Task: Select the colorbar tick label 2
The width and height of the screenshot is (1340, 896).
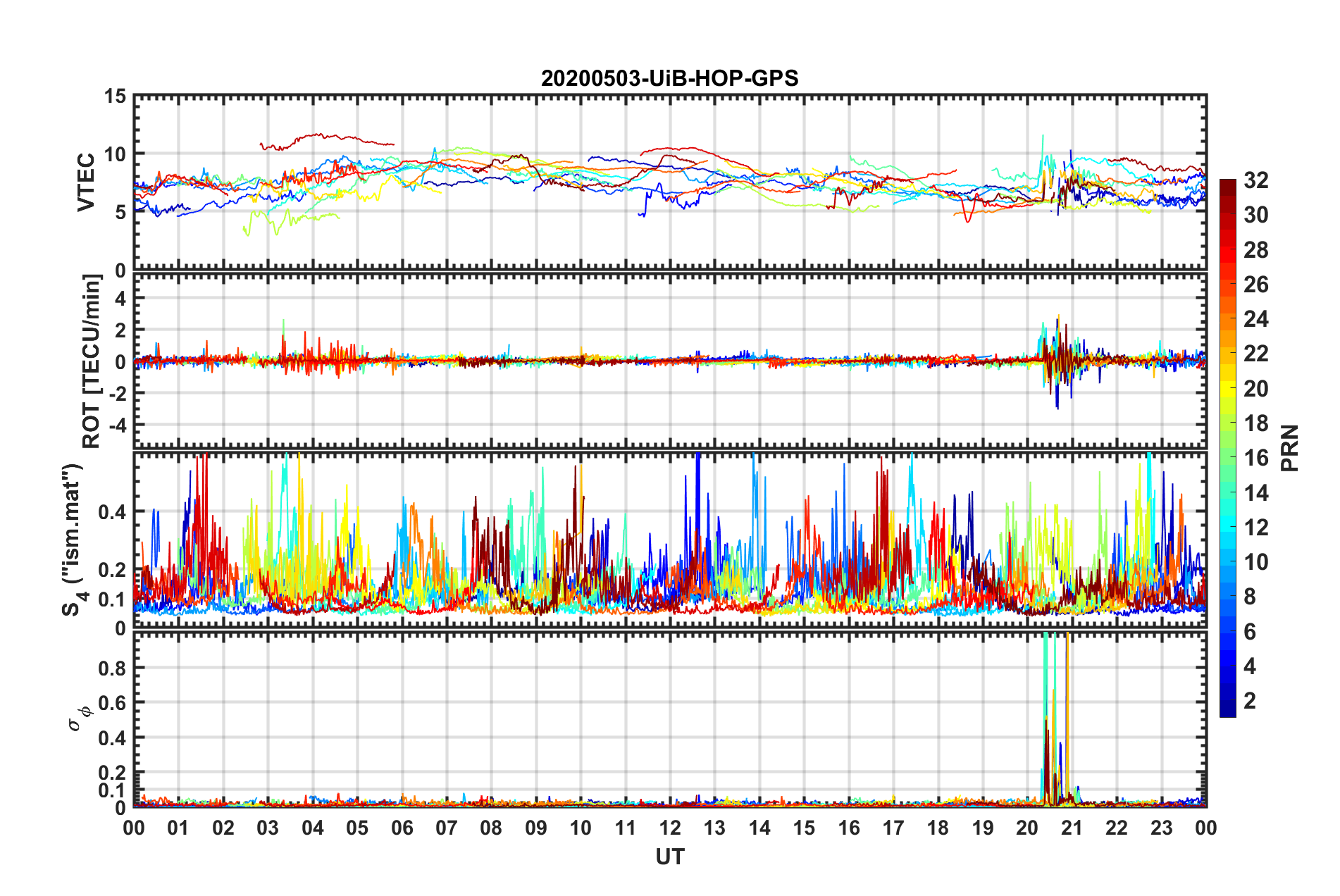Action: point(1250,701)
